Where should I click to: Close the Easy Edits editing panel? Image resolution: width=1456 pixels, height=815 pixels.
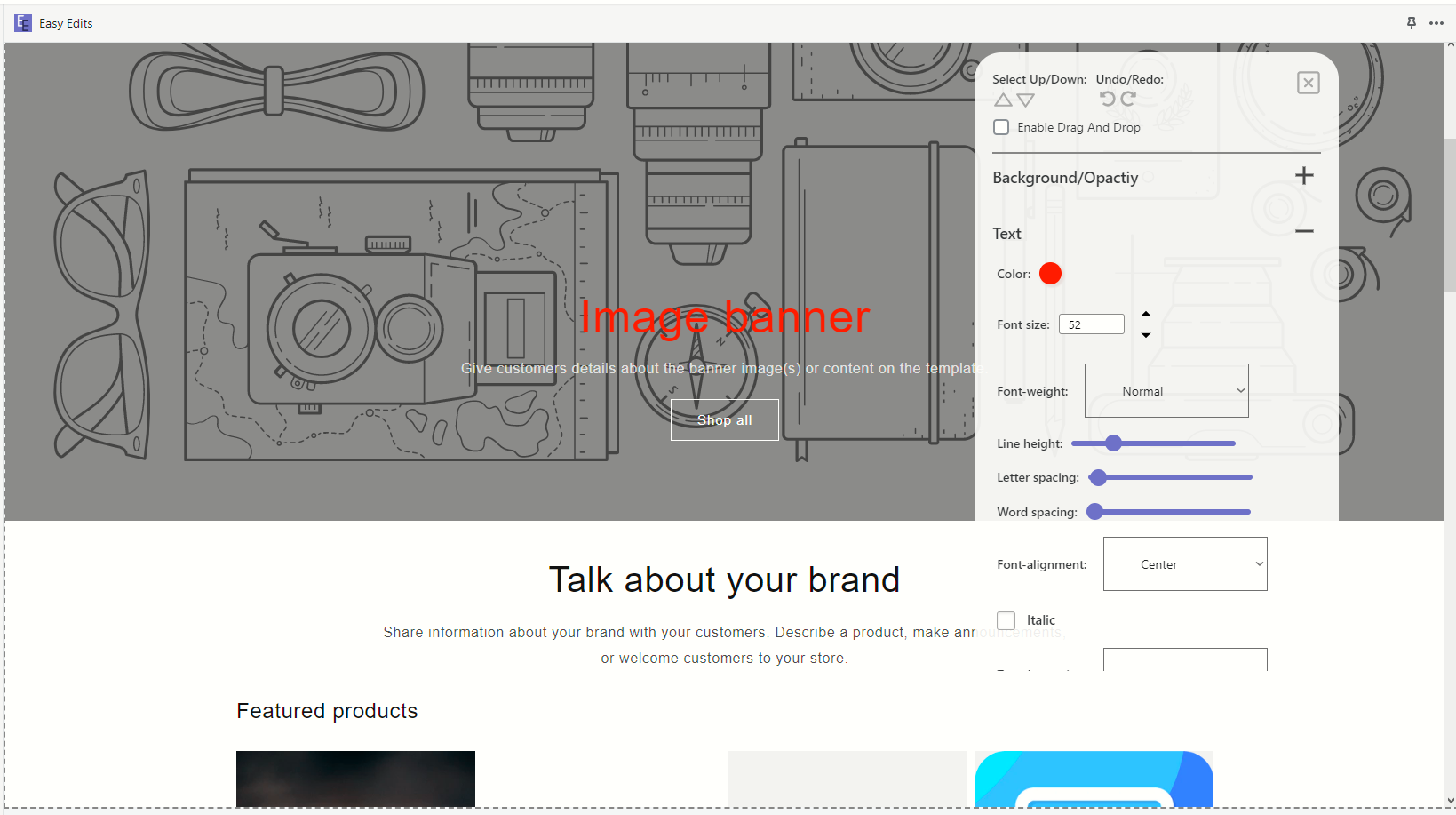coord(1308,83)
